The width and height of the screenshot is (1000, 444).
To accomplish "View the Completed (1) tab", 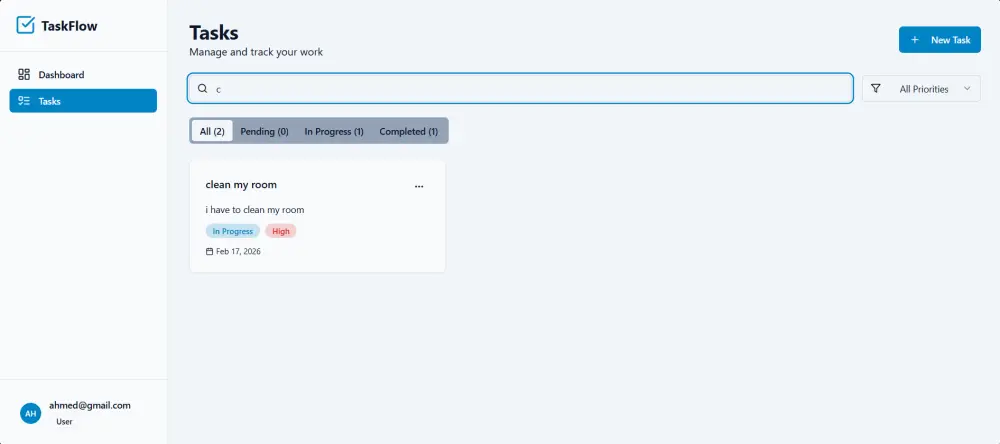I will (x=409, y=131).
